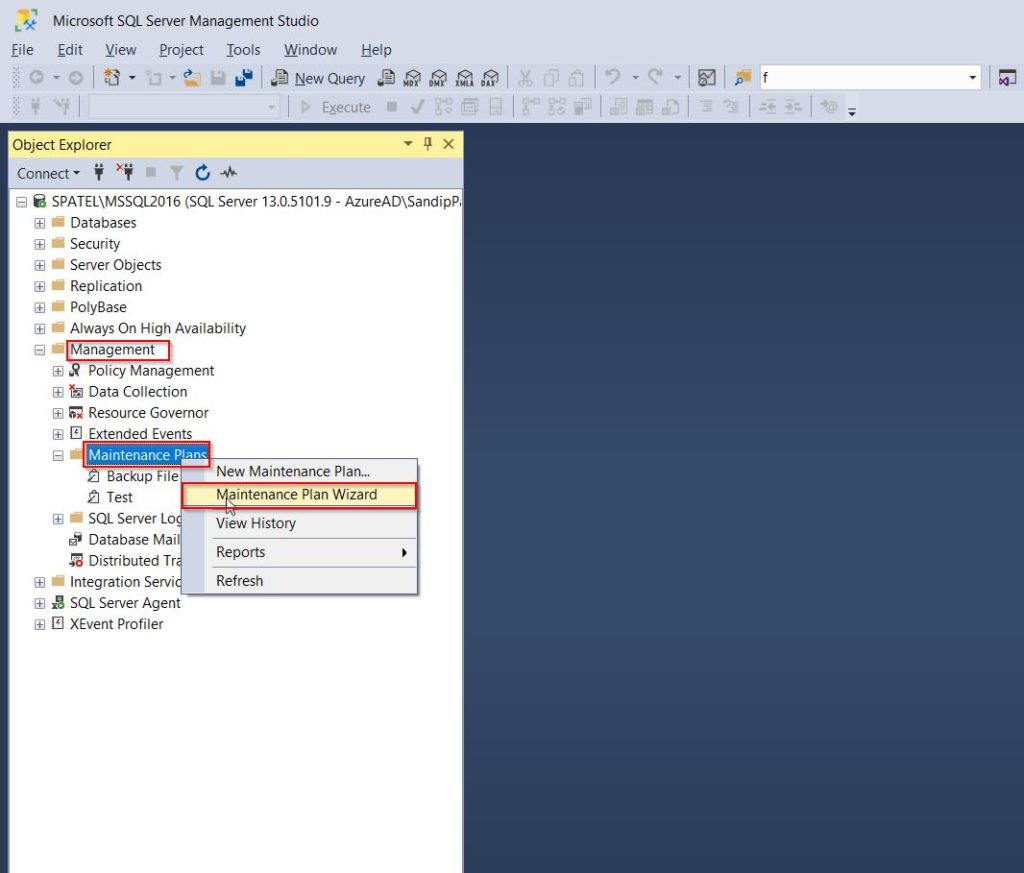Image resolution: width=1024 pixels, height=873 pixels.
Task: Expand the Databases folder
Action: point(40,223)
